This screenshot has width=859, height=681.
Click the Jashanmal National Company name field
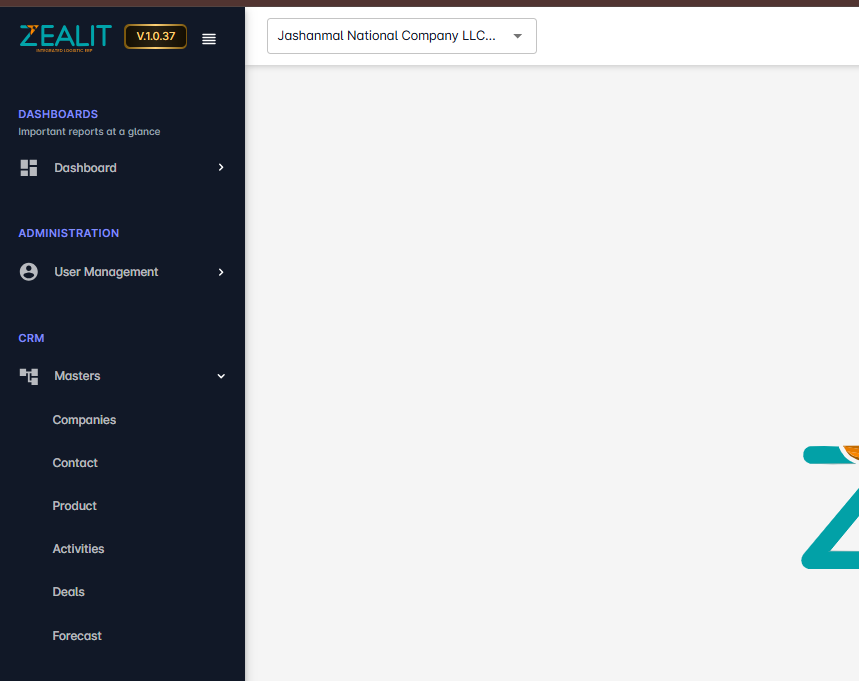pyautogui.click(x=387, y=36)
